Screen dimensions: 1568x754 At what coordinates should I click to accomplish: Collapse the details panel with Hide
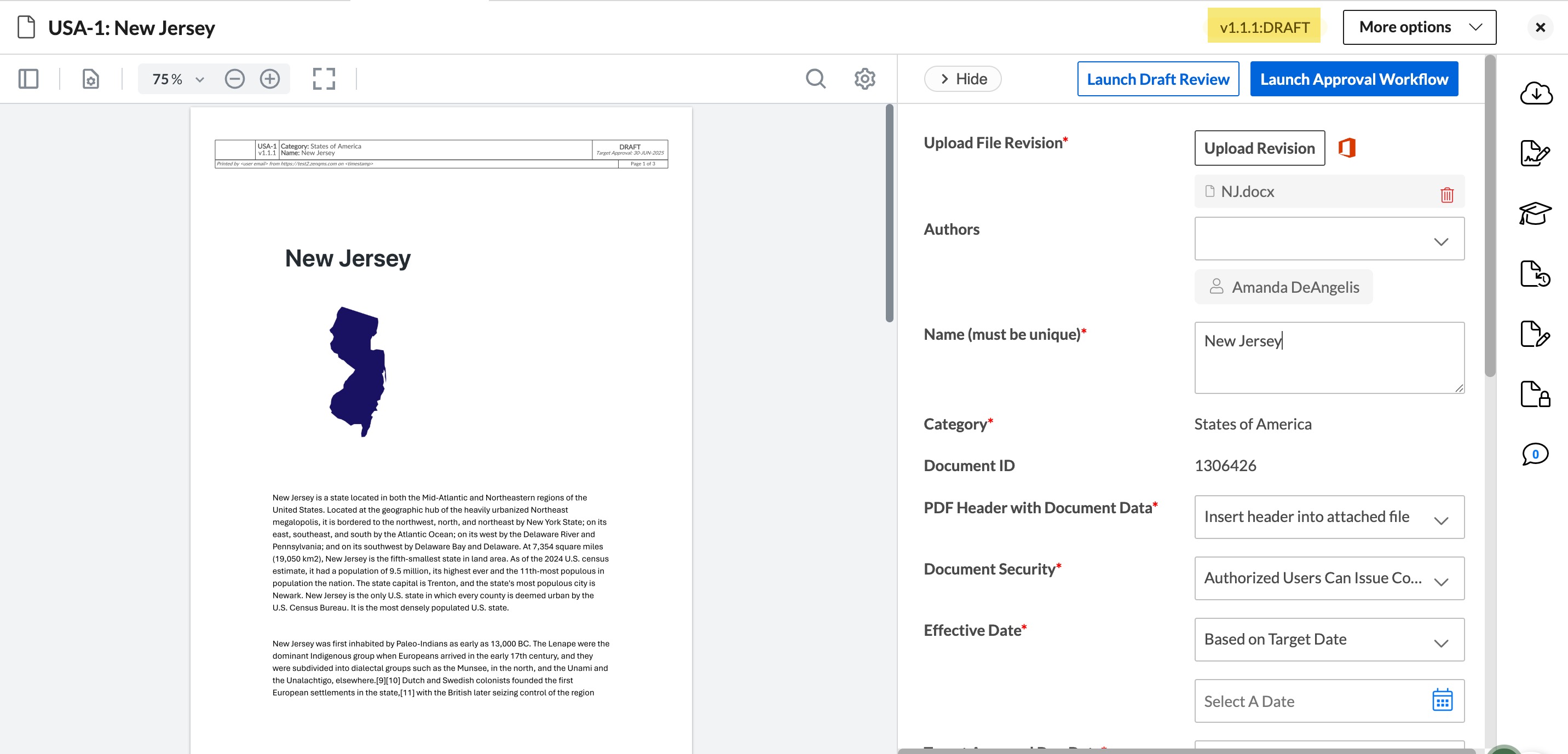pyautogui.click(x=962, y=79)
